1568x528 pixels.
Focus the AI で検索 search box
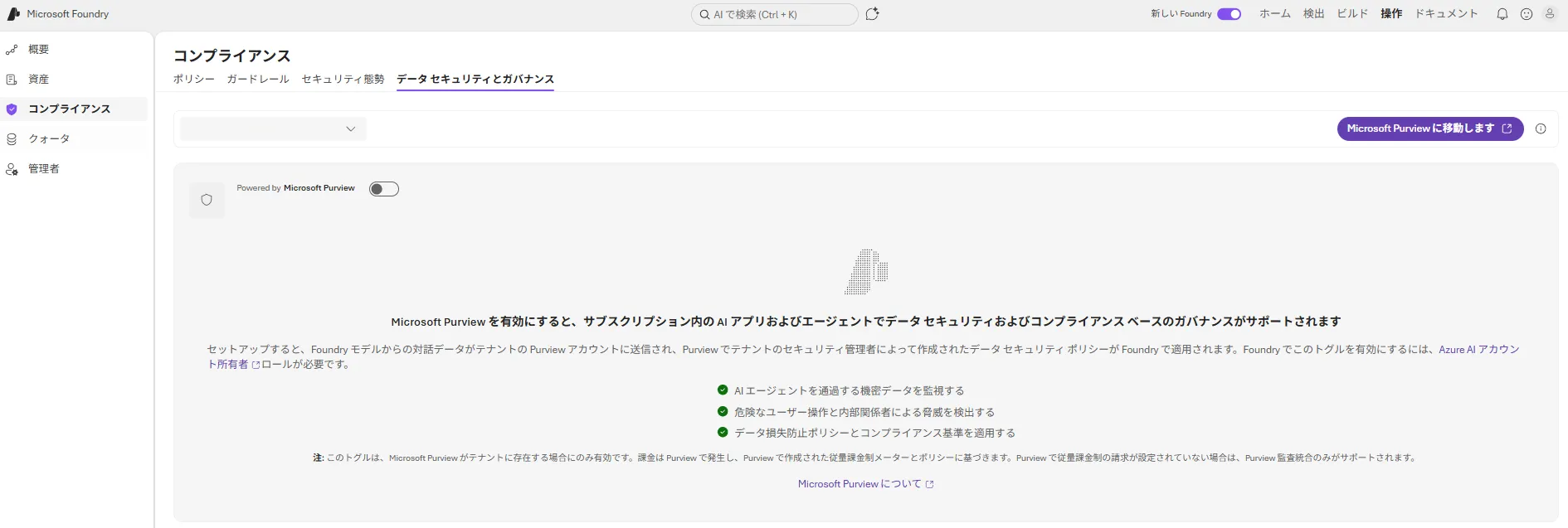pyautogui.click(x=774, y=14)
